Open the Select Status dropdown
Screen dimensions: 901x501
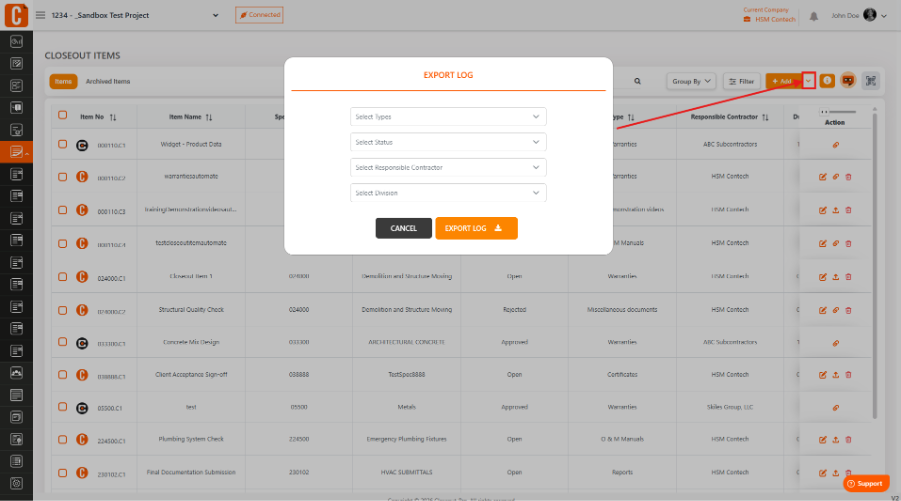click(x=448, y=142)
